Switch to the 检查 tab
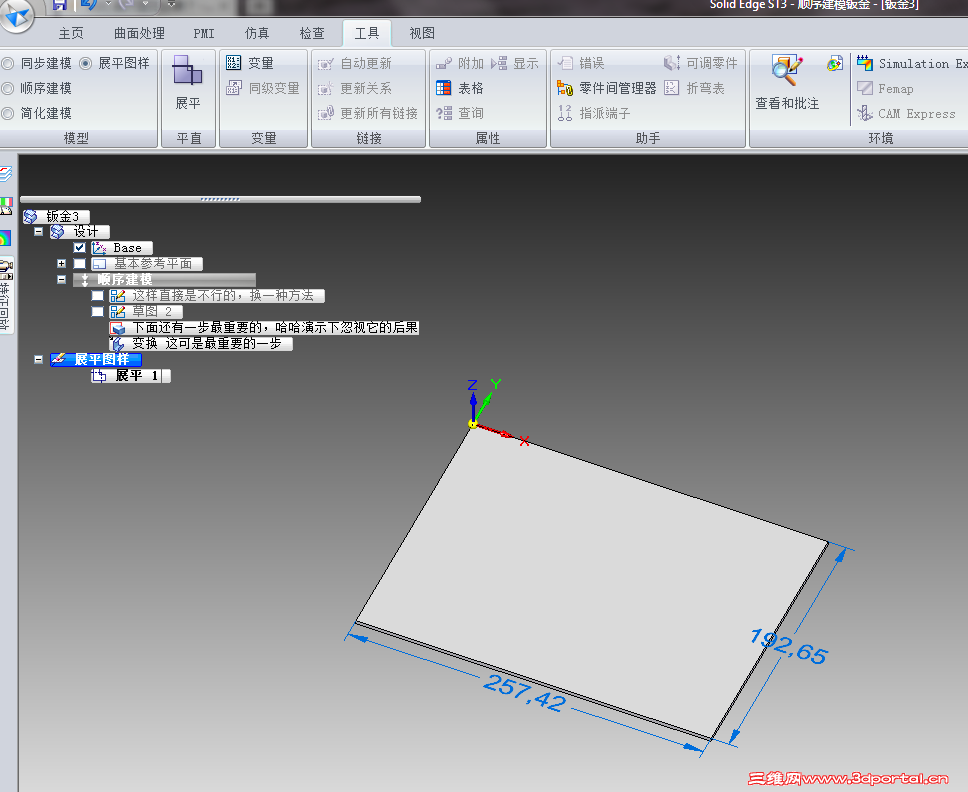This screenshot has width=968, height=792. (312, 33)
